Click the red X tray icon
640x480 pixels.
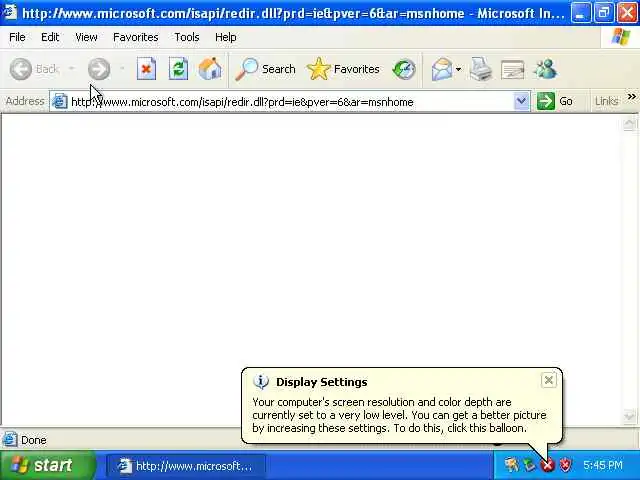(547, 464)
